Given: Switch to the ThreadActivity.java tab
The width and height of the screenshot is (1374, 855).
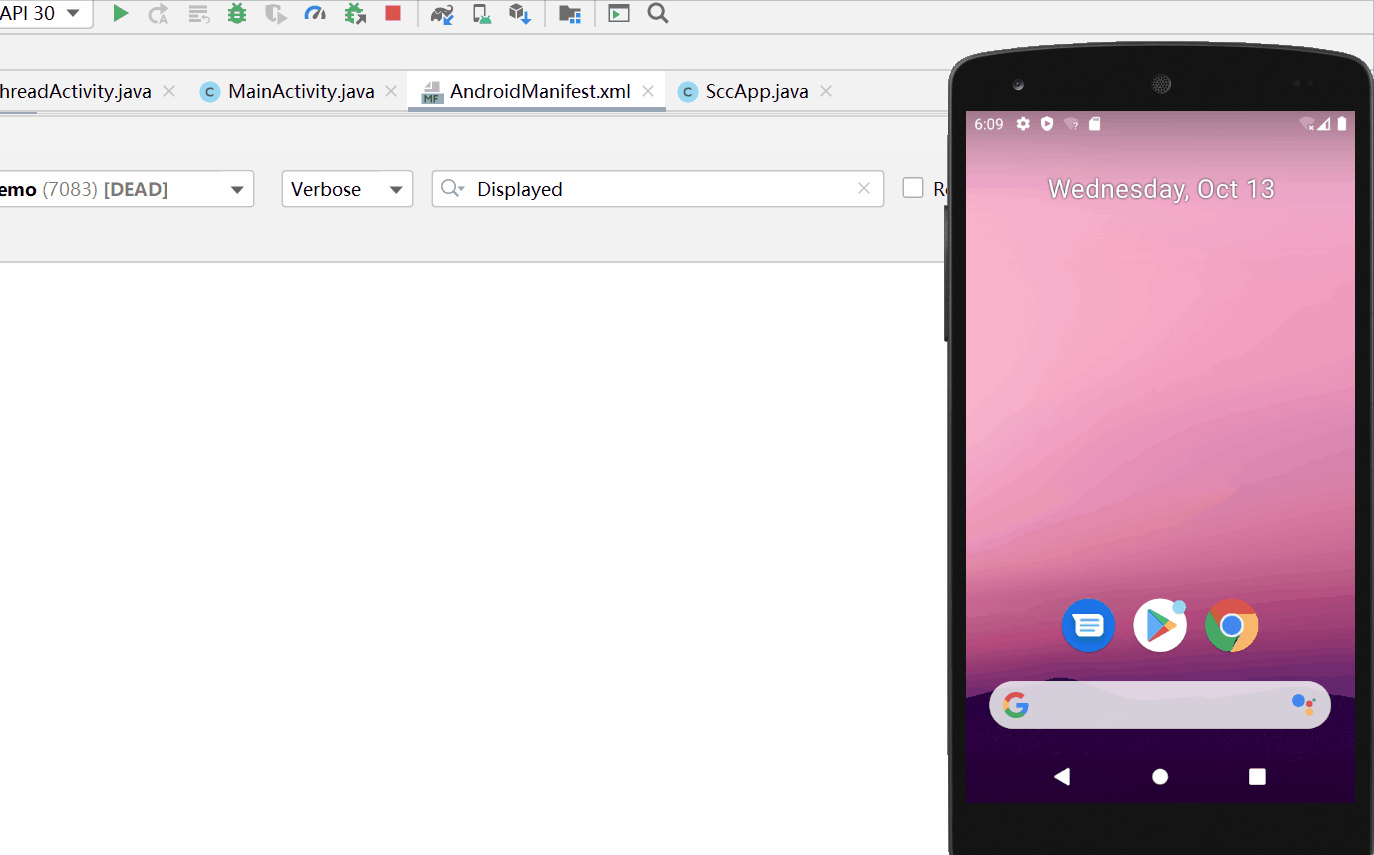Looking at the screenshot, I should (x=76, y=92).
